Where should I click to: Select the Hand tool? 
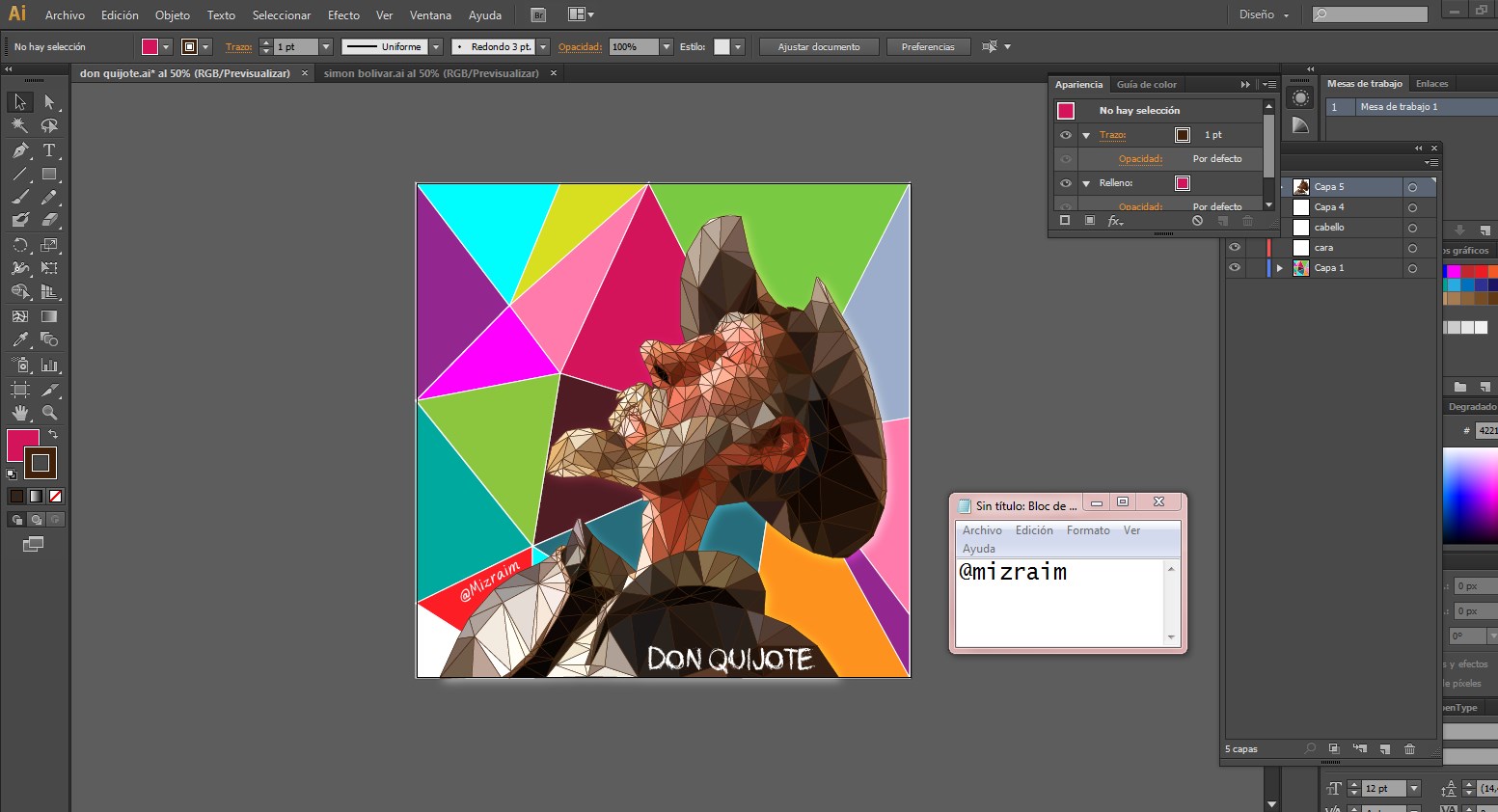point(19,413)
